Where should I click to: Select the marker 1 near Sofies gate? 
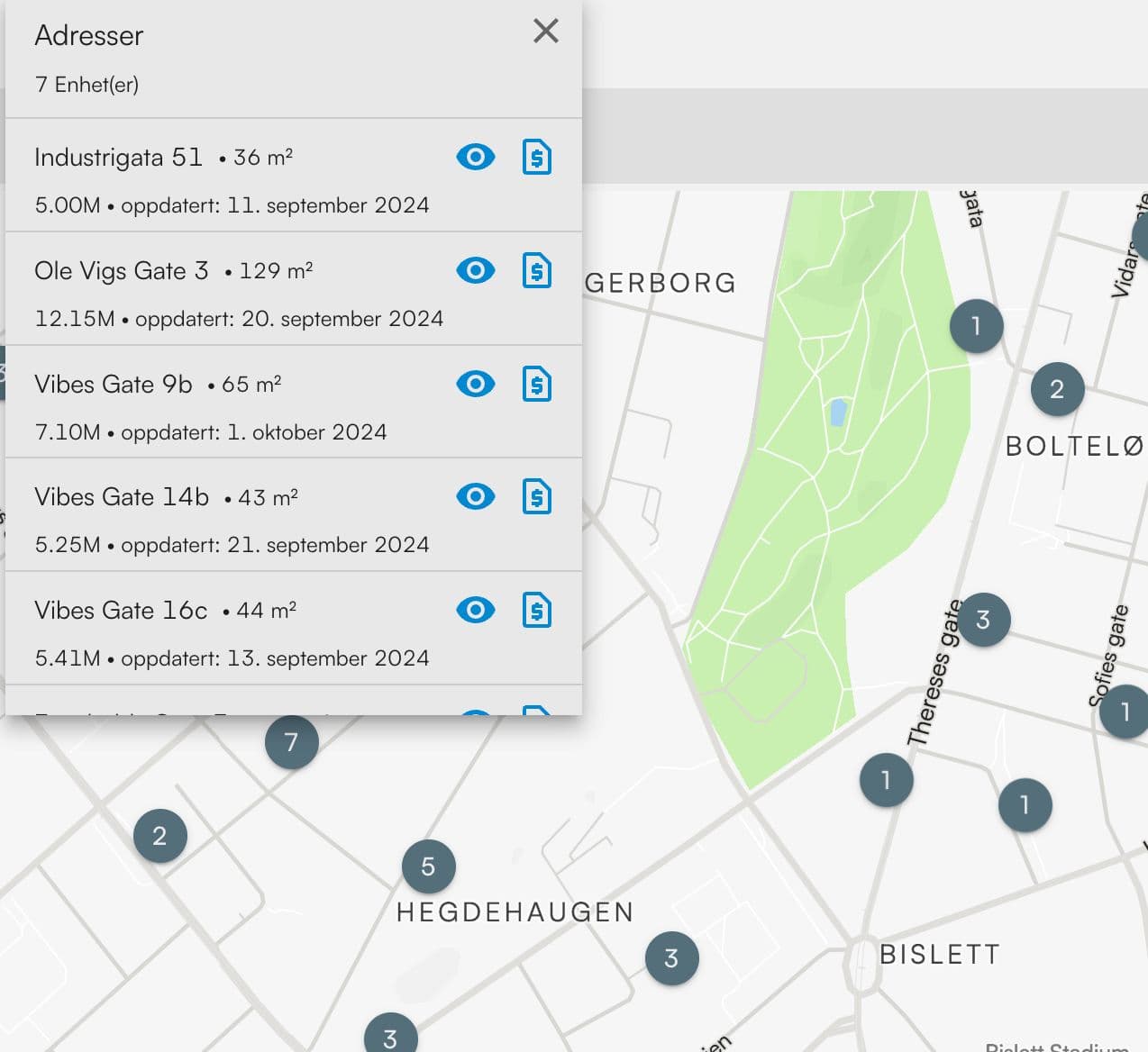point(1125,711)
